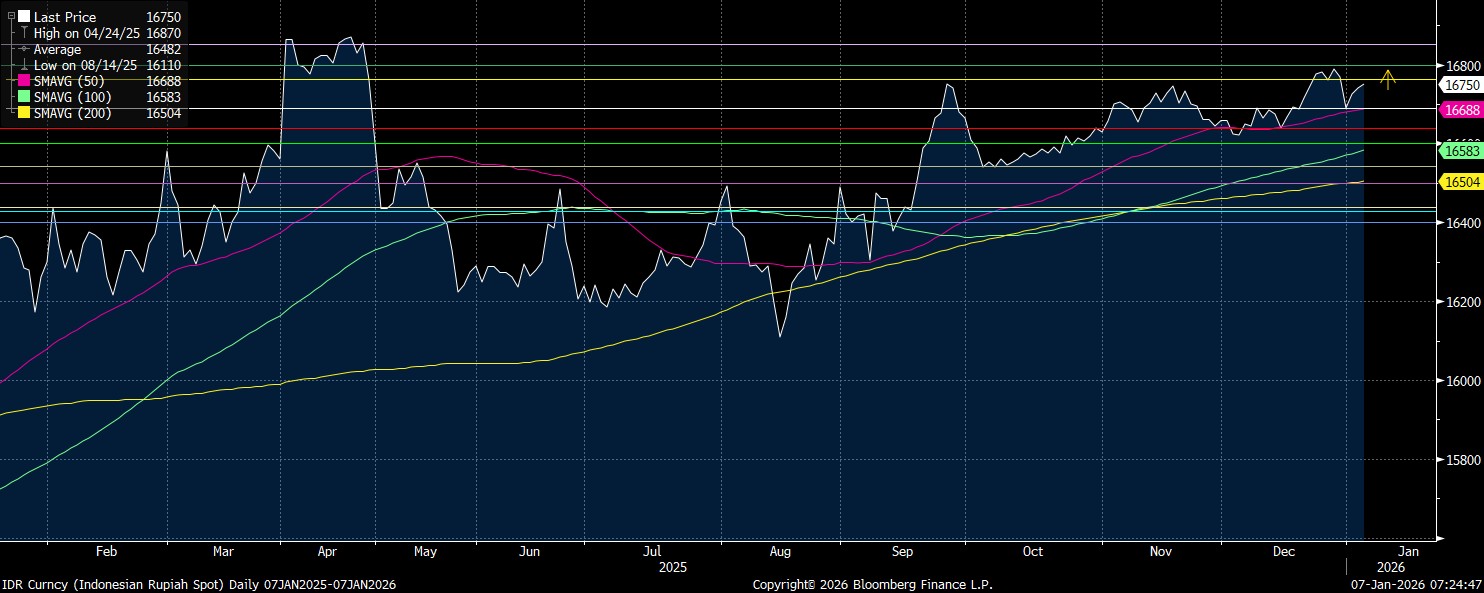
Task: Click the Last Price legend label
Action: click(x=65, y=17)
